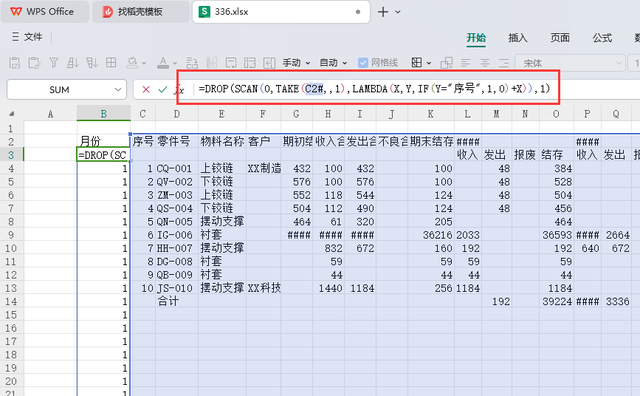Click inside the formula bar text

click(374, 89)
